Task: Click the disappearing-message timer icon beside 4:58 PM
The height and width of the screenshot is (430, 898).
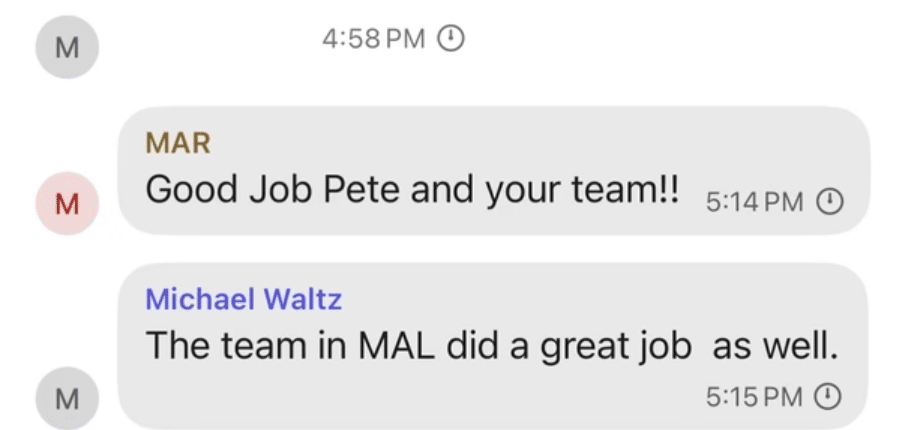Action: click(x=453, y=39)
